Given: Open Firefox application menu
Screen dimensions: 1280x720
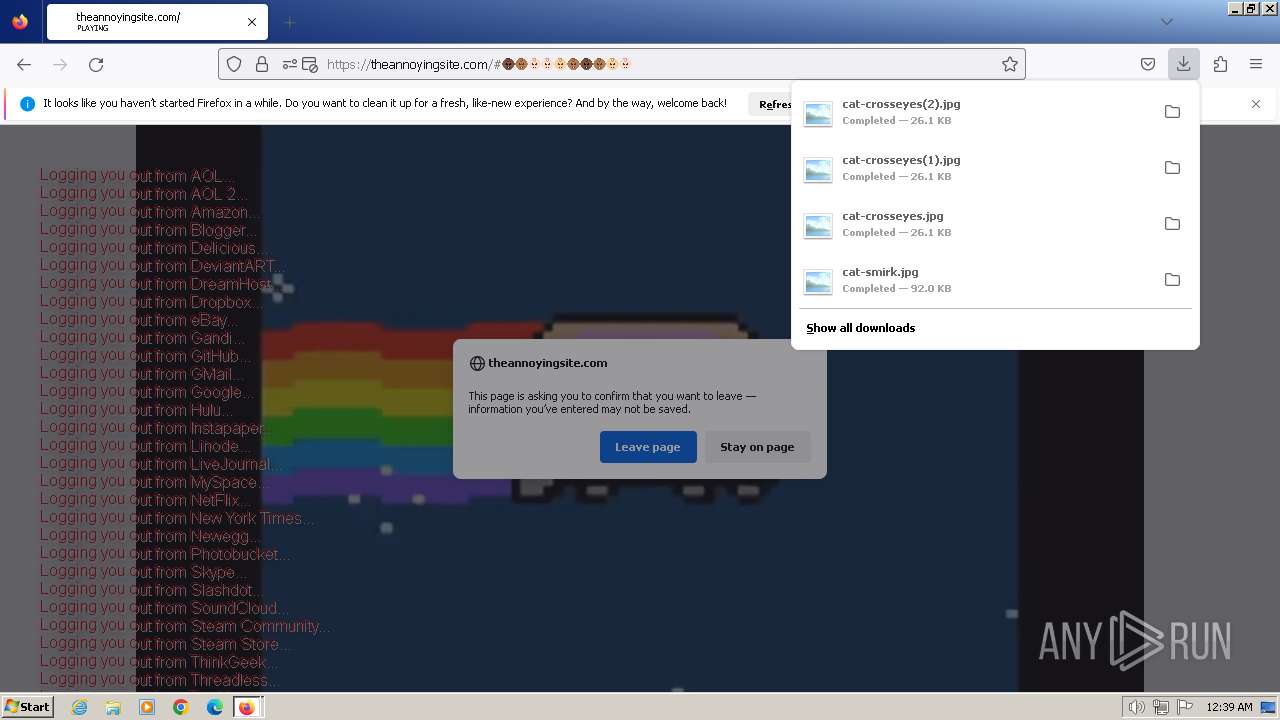Looking at the screenshot, I should pos(1256,64).
